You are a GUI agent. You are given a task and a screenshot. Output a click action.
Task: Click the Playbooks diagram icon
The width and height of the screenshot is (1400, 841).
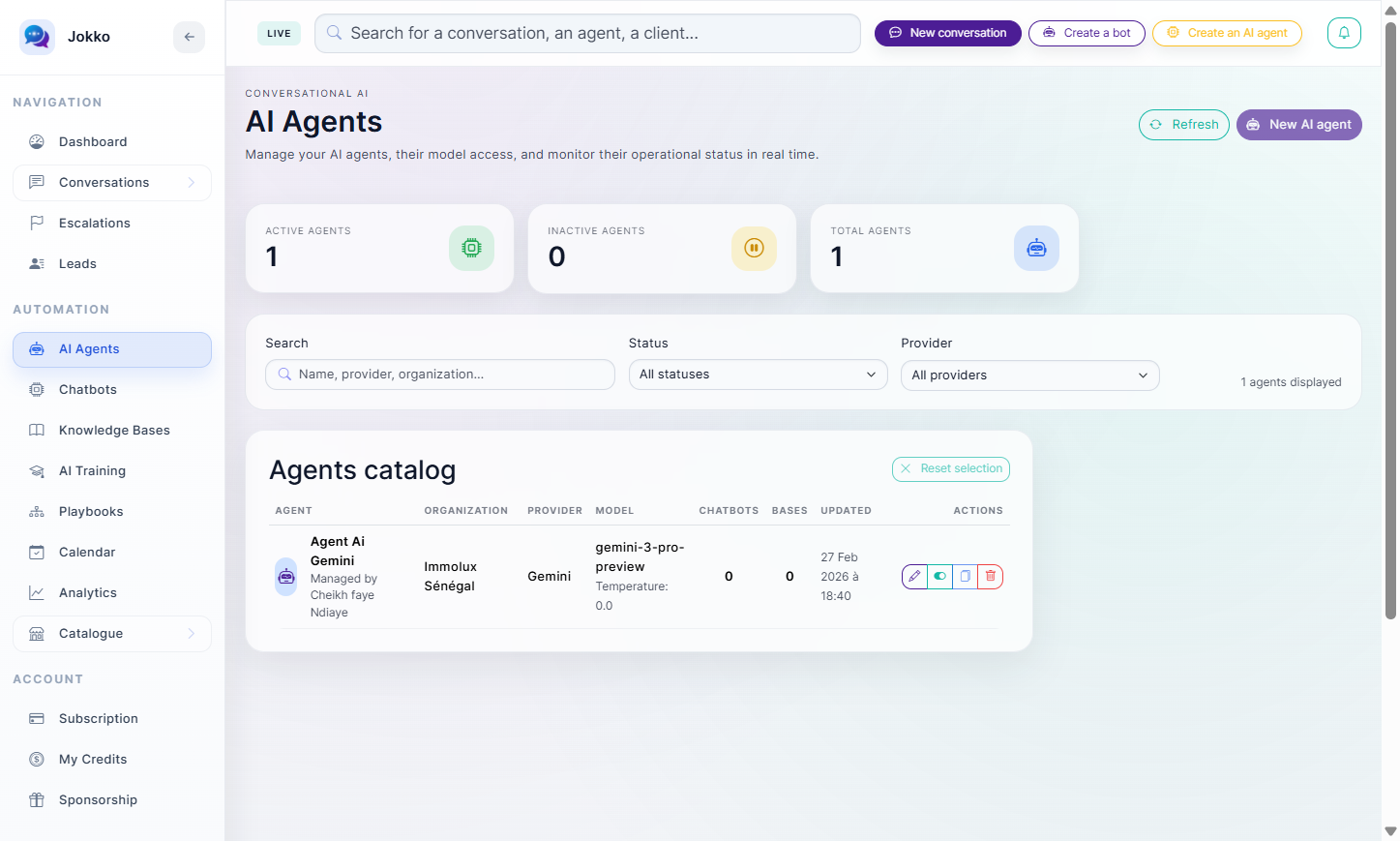pyautogui.click(x=37, y=512)
